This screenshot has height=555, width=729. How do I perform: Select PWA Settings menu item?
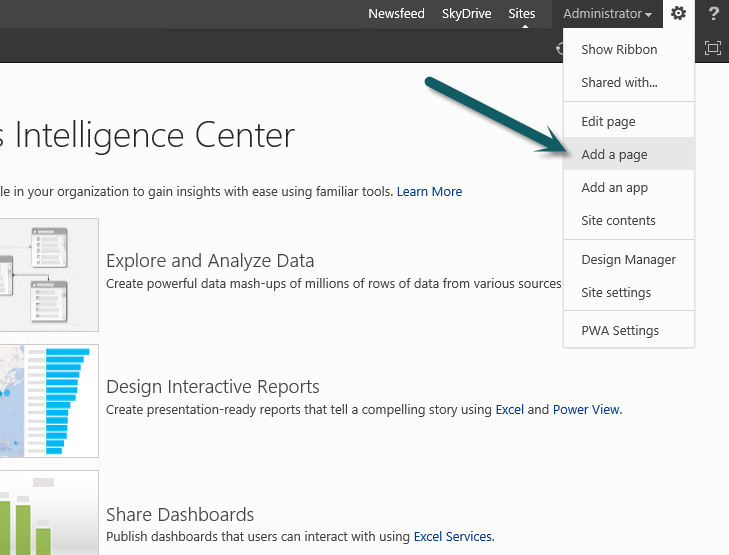(620, 331)
